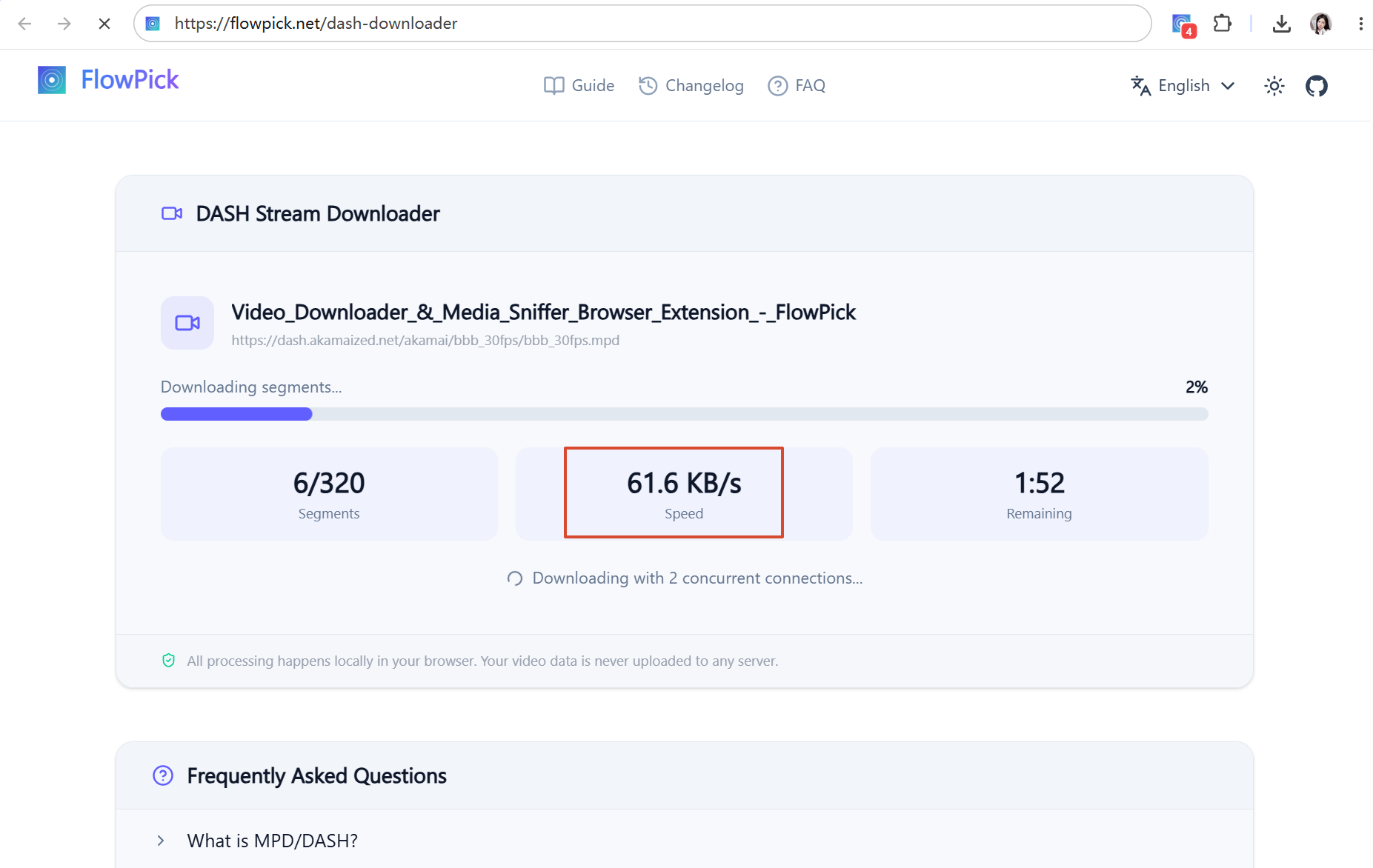Open the FlowPick home text link
This screenshot has height=868, width=1373.
130,80
